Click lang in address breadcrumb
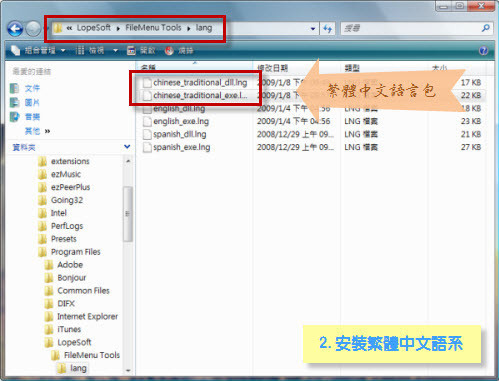The image size is (499, 381). point(204,28)
